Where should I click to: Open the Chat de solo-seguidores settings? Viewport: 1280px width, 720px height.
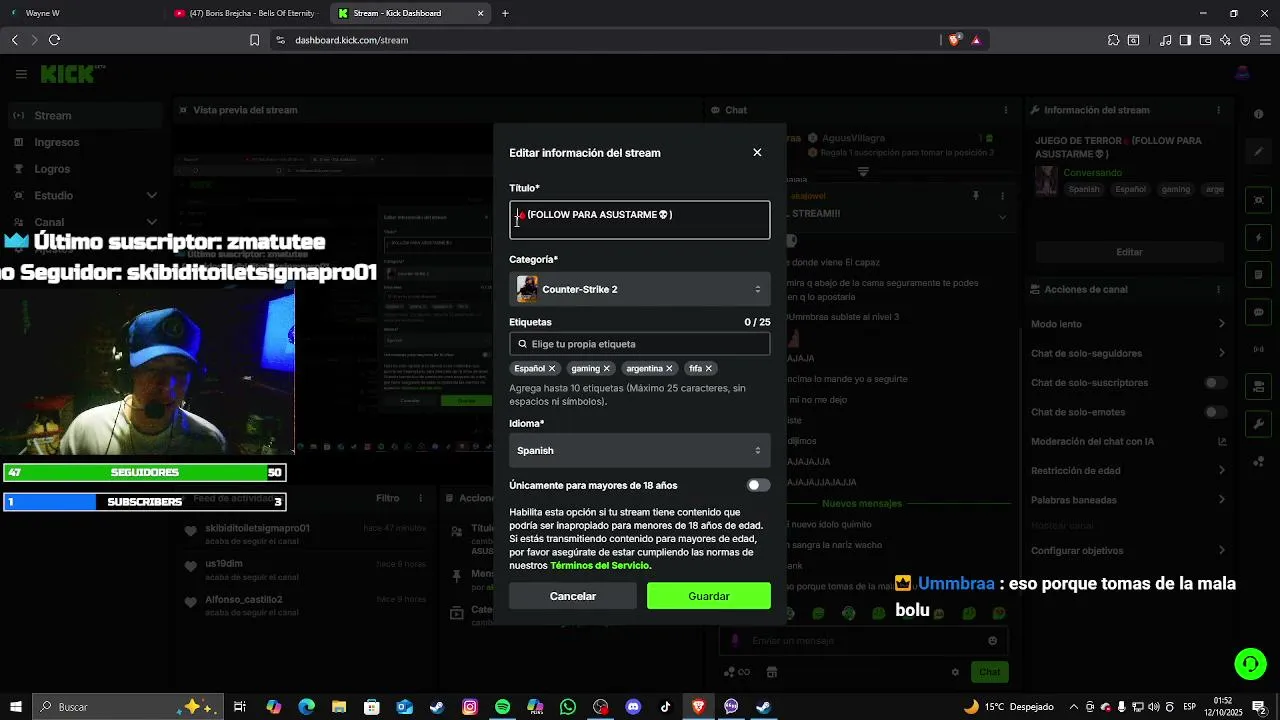pos(1129,353)
